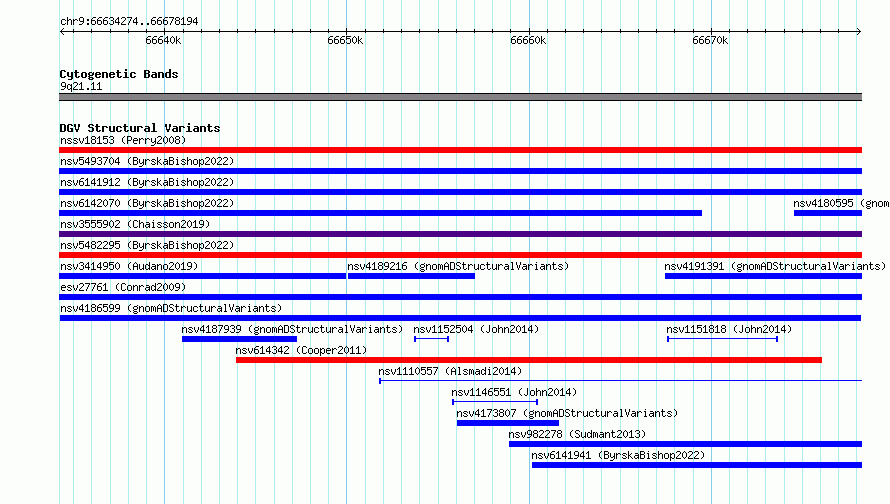Click the thin nsv1146551 variant glyph
This screenshot has width=890, height=504.
pos(495,402)
